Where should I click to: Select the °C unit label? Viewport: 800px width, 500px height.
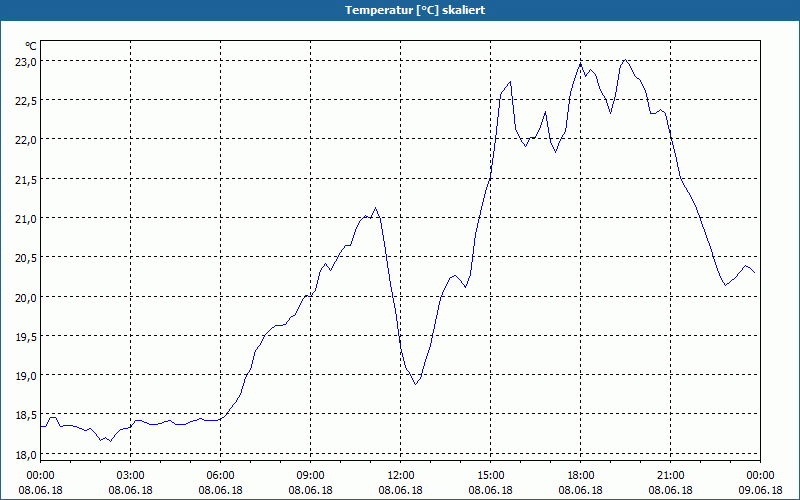tap(31, 46)
